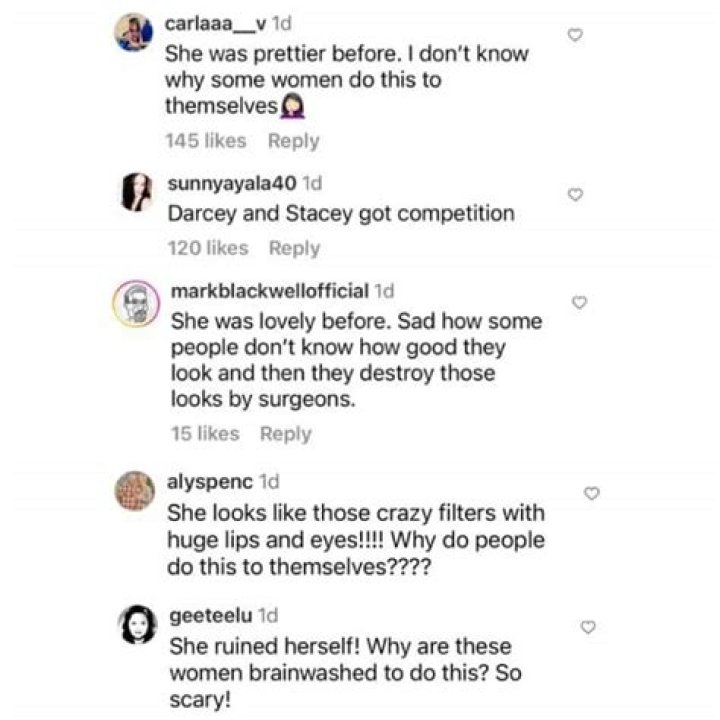Tap heart on markblackwellofficial's comment
The image size is (720, 720).
tap(579, 303)
